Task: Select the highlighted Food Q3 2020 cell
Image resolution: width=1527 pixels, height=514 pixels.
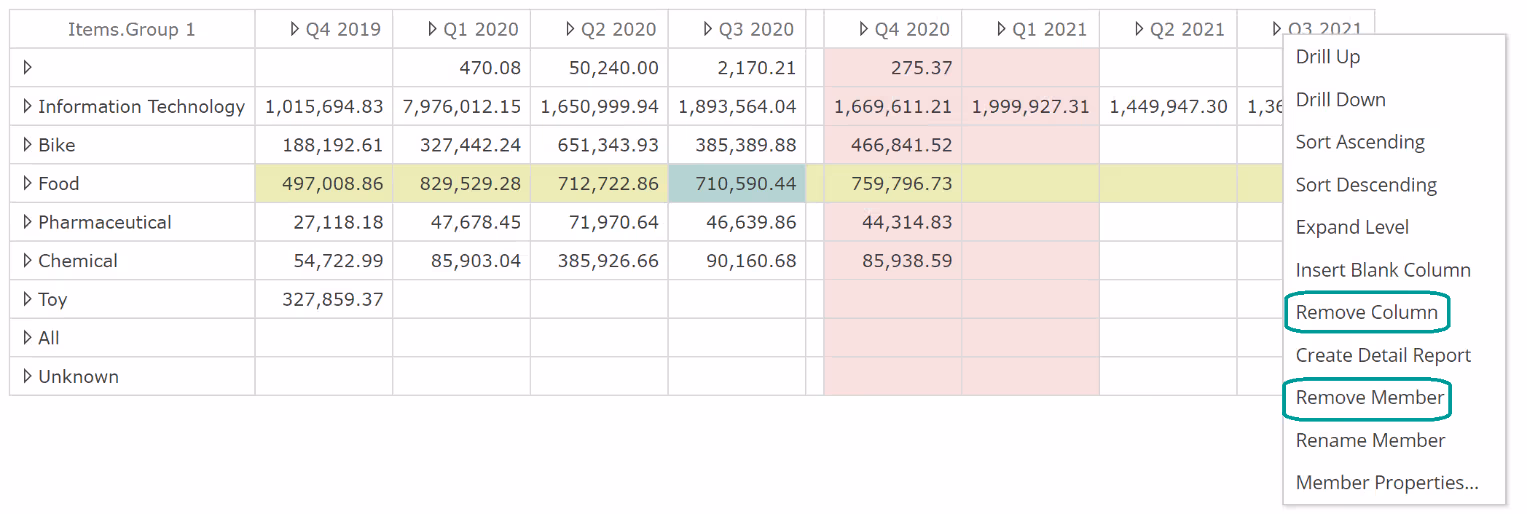Action: [x=736, y=184]
